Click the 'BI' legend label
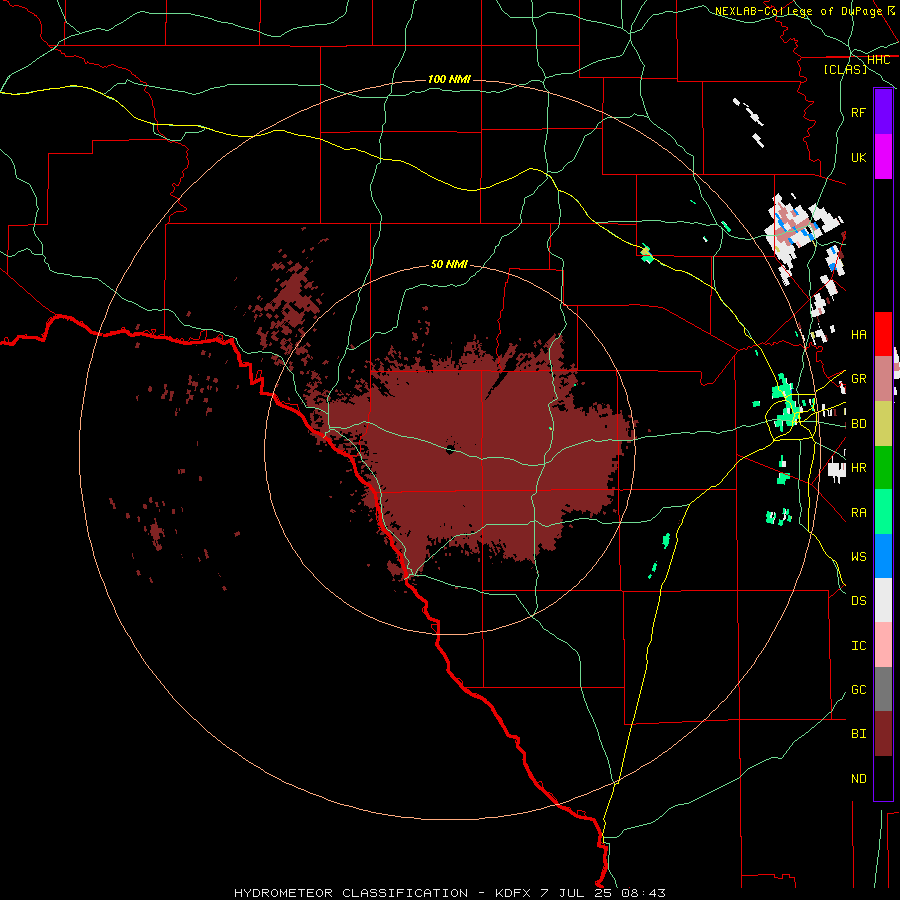This screenshot has width=900, height=900. (x=858, y=734)
